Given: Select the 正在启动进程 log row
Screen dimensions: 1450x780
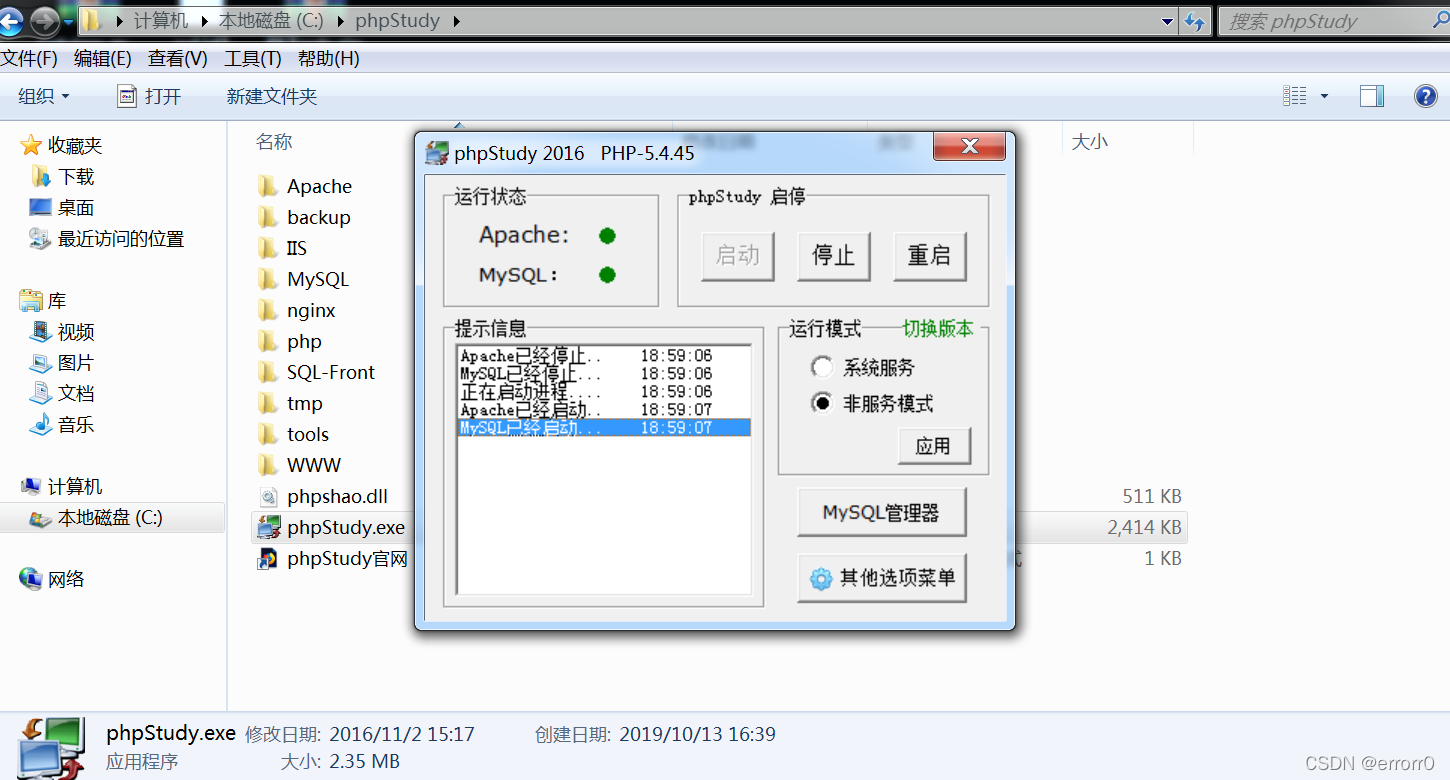Looking at the screenshot, I should 604,392.
